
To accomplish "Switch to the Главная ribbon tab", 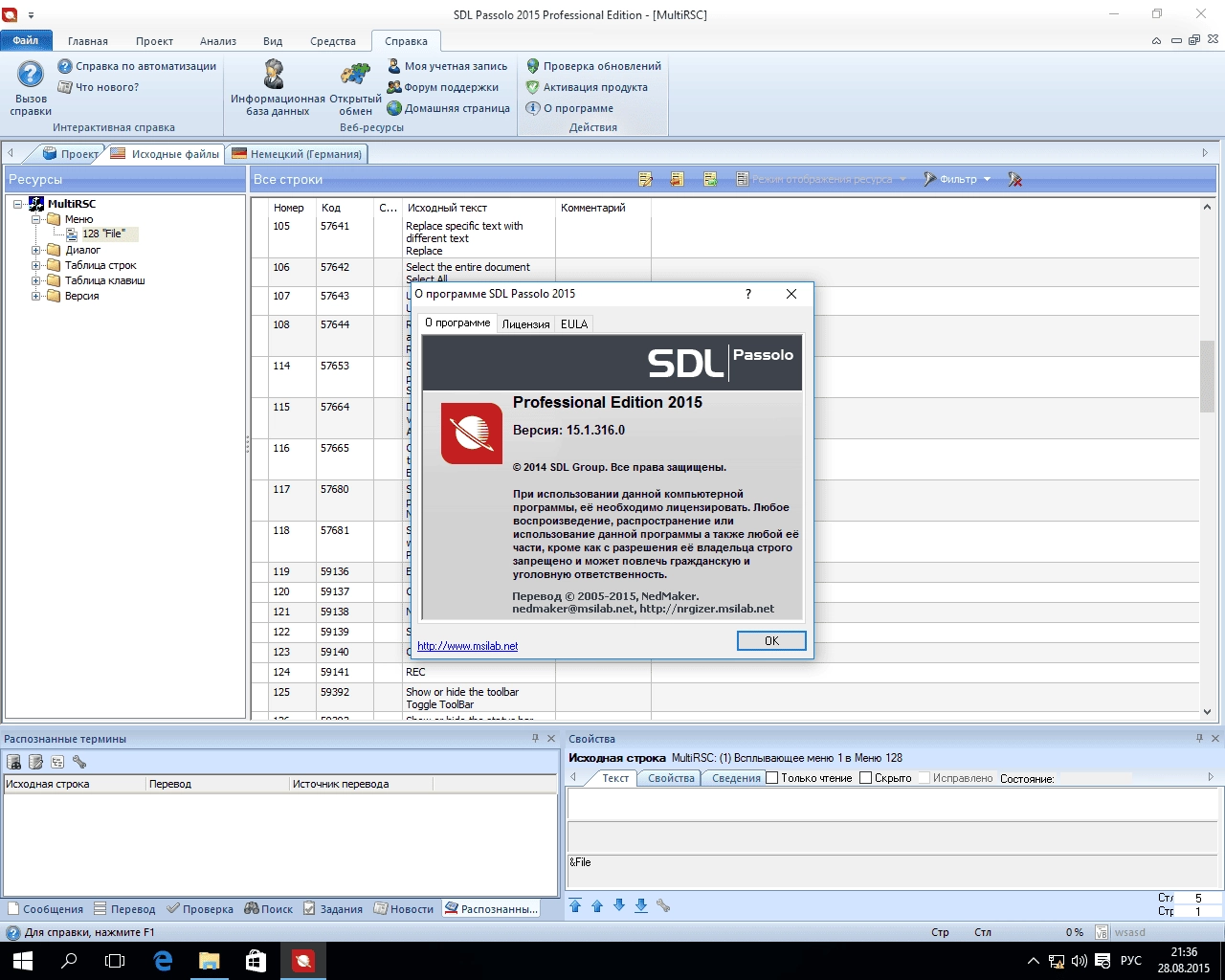I will click(x=88, y=41).
